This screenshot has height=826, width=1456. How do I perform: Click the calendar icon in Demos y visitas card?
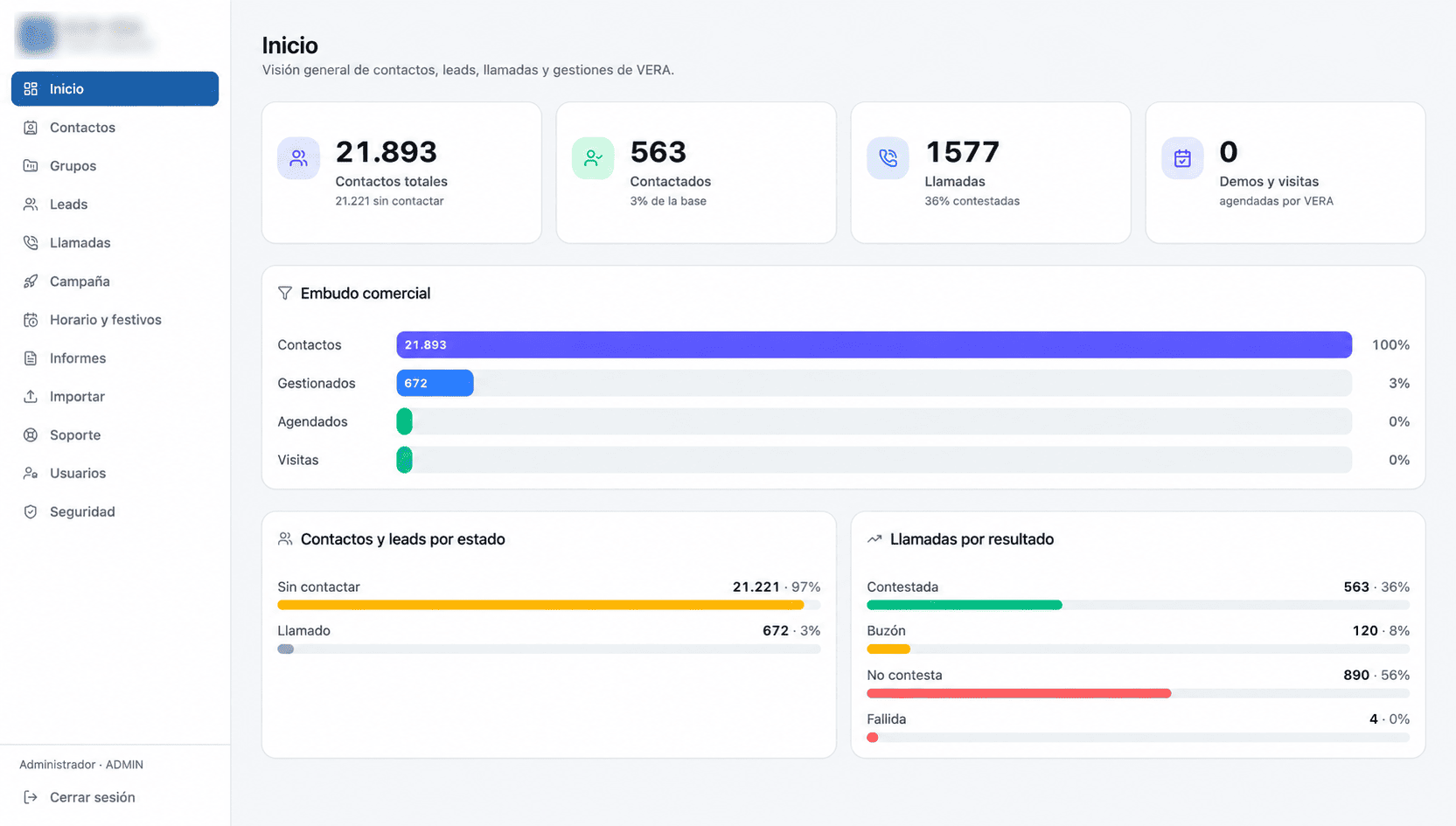click(1182, 158)
